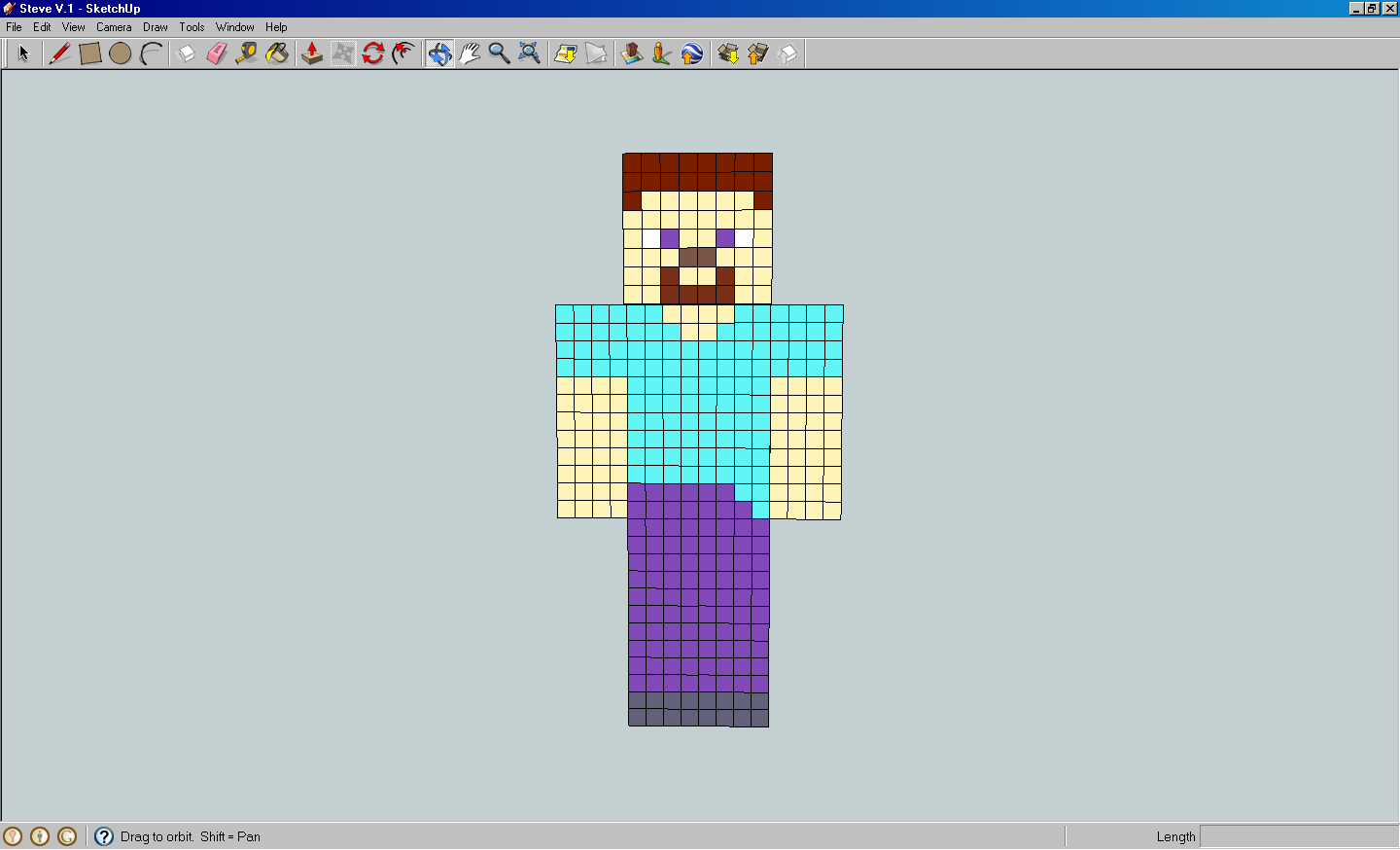
Task: Select the Zoom tool
Action: click(x=500, y=53)
